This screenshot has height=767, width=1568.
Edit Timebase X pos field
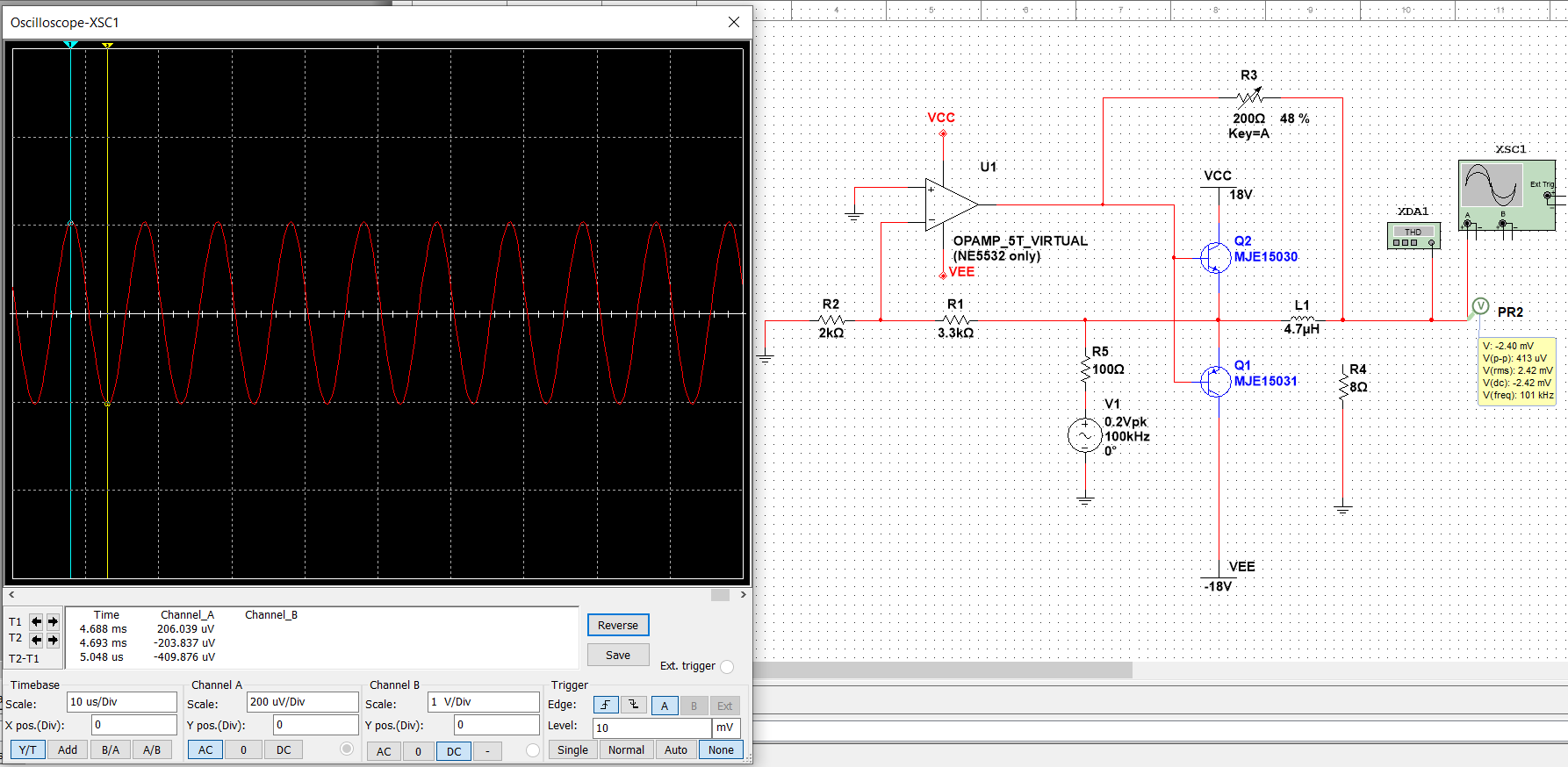tap(134, 725)
